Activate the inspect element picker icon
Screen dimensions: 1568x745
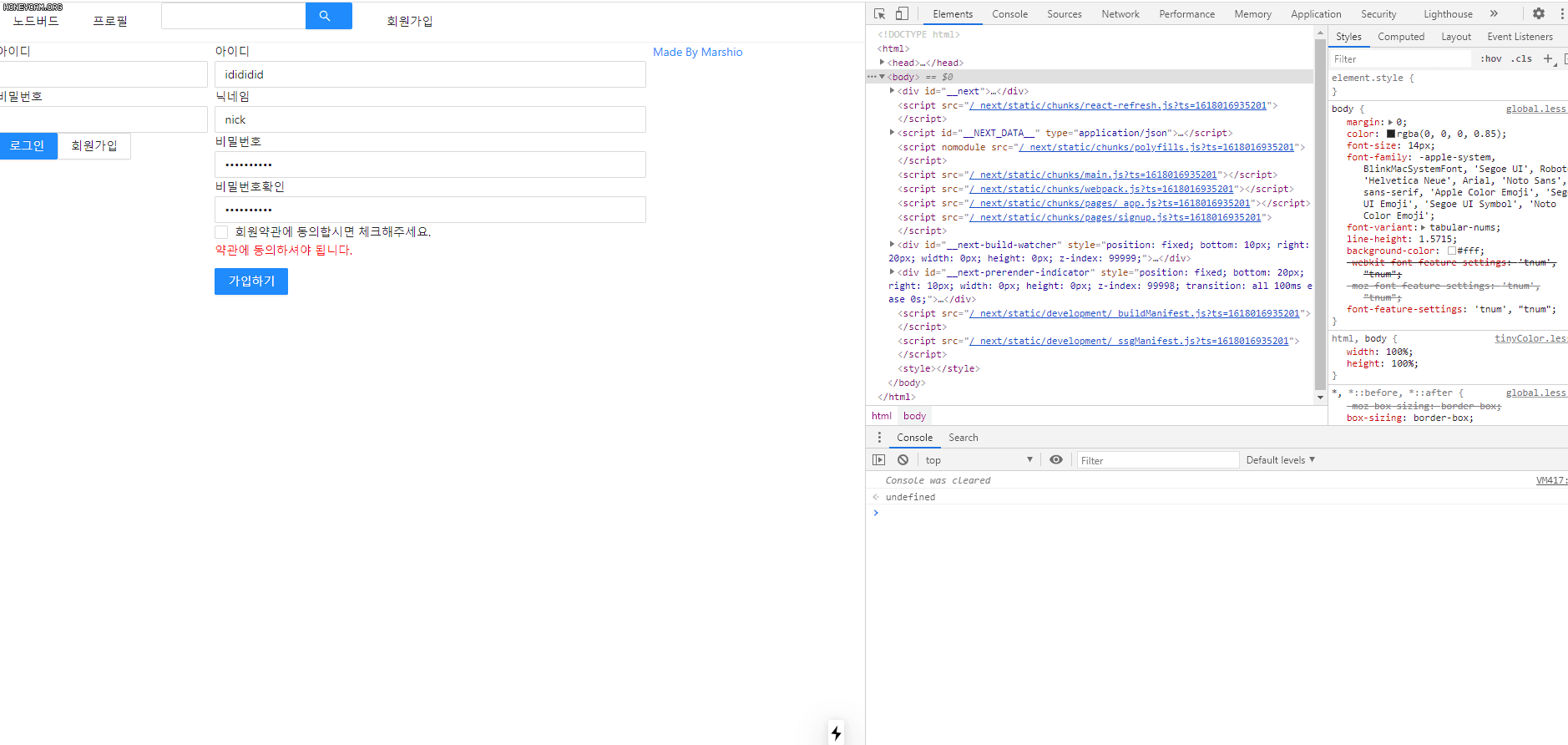(x=879, y=13)
